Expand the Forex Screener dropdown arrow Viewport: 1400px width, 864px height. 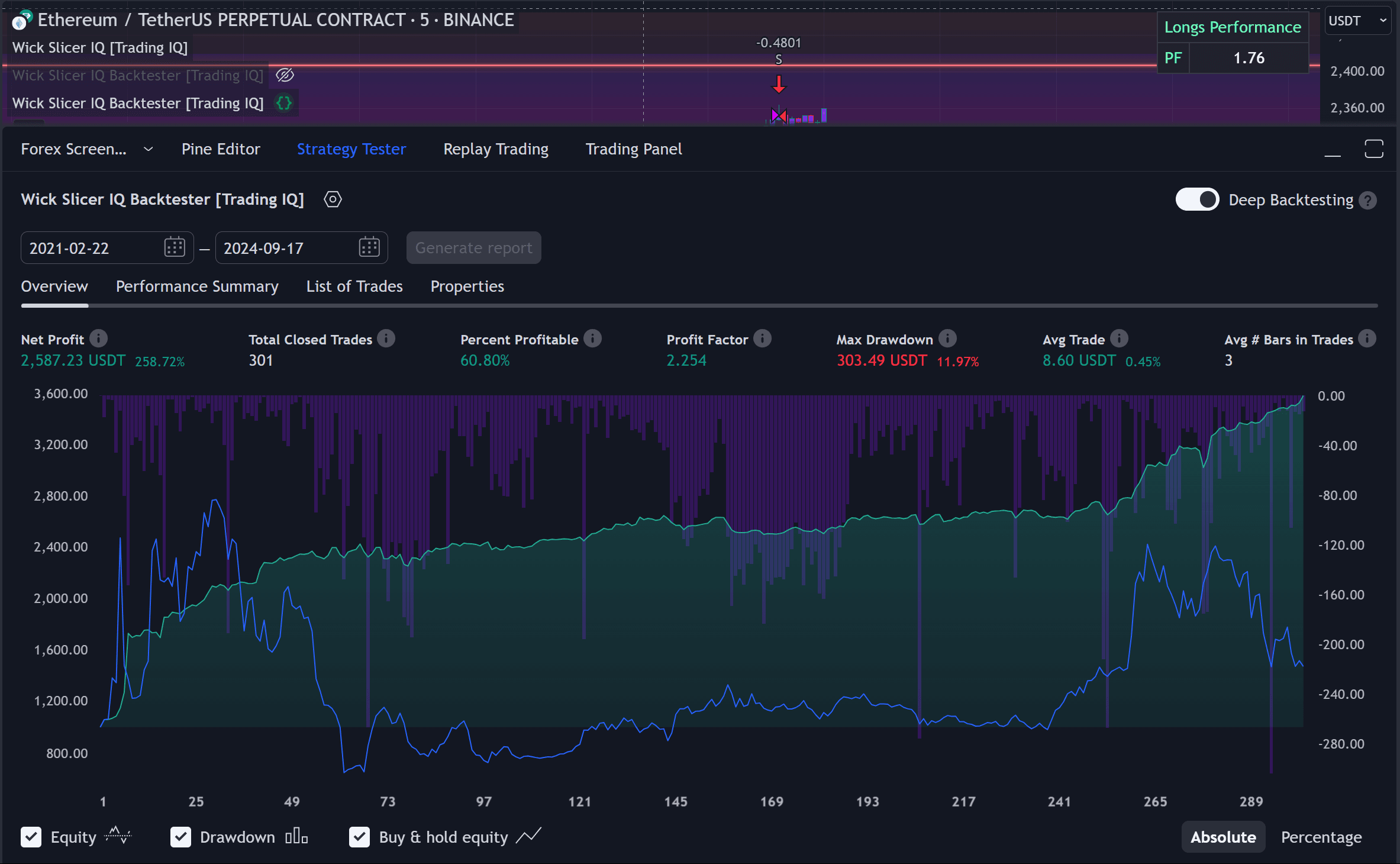pos(149,149)
